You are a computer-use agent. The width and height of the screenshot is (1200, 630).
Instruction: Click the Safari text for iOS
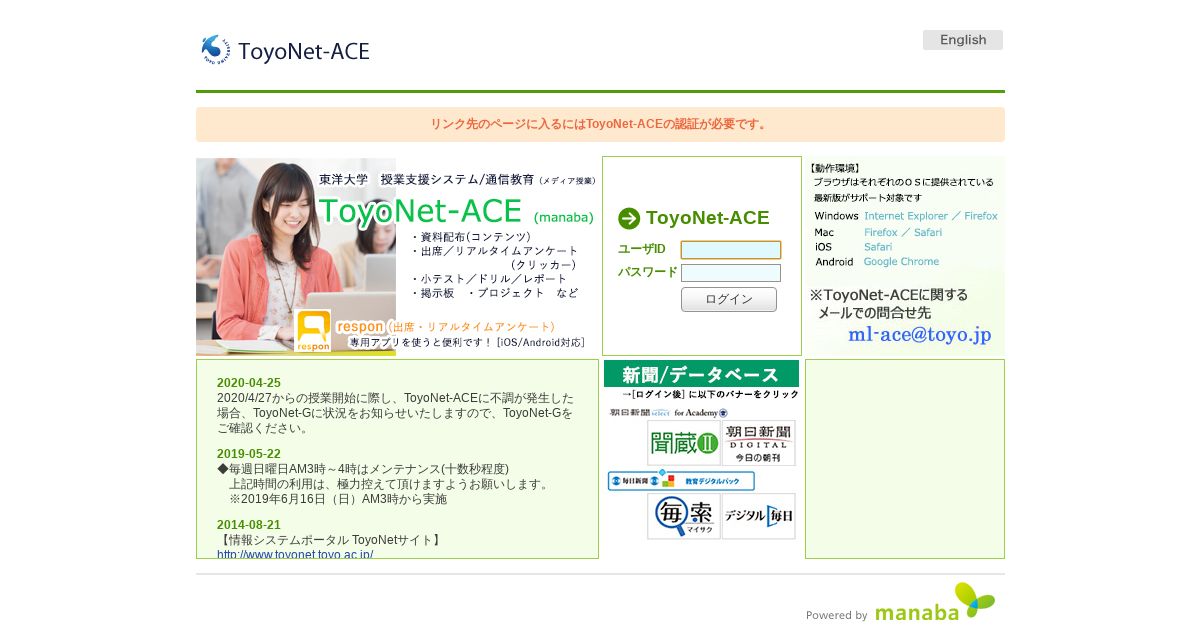click(878, 247)
